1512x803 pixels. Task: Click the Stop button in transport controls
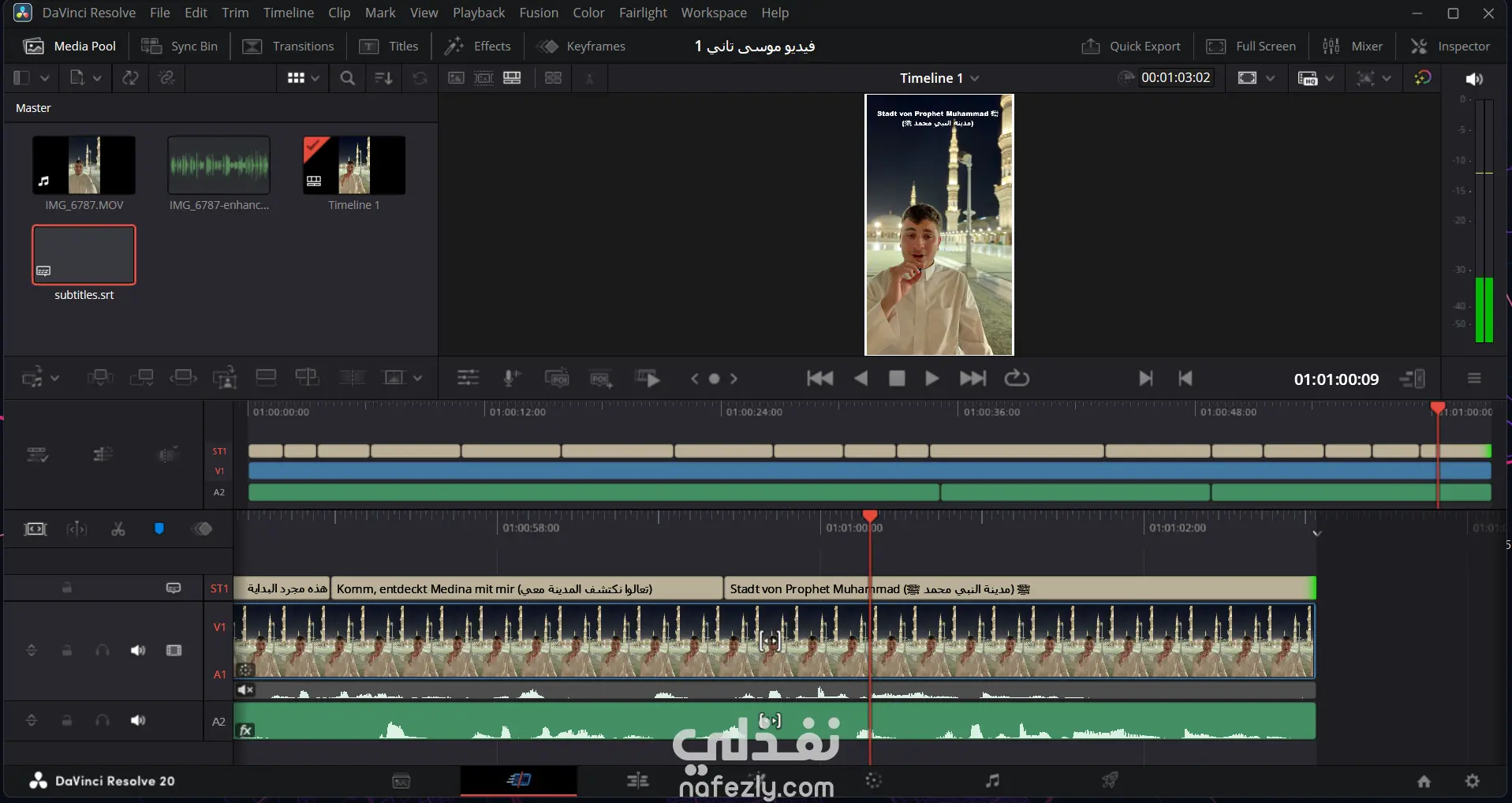(897, 379)
